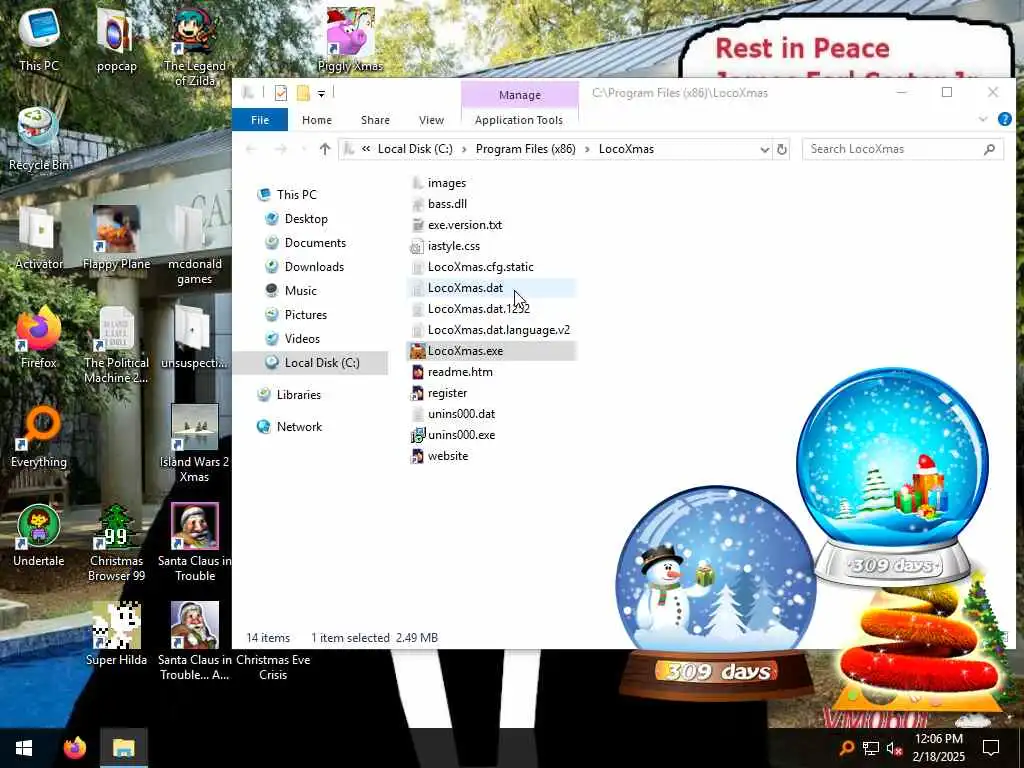Open the Activator desktop icon

pyautogui.click(x=39, y=238)
